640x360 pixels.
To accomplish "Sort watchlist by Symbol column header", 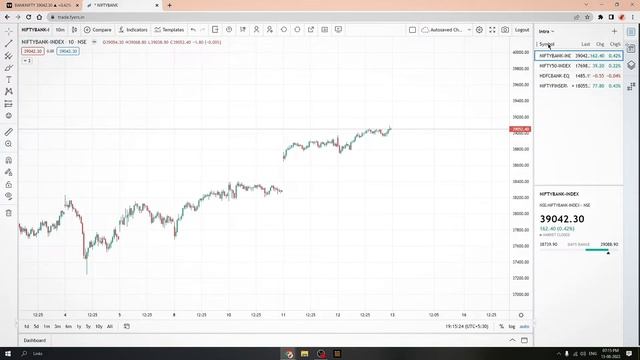I will click(x=547, y=44).
